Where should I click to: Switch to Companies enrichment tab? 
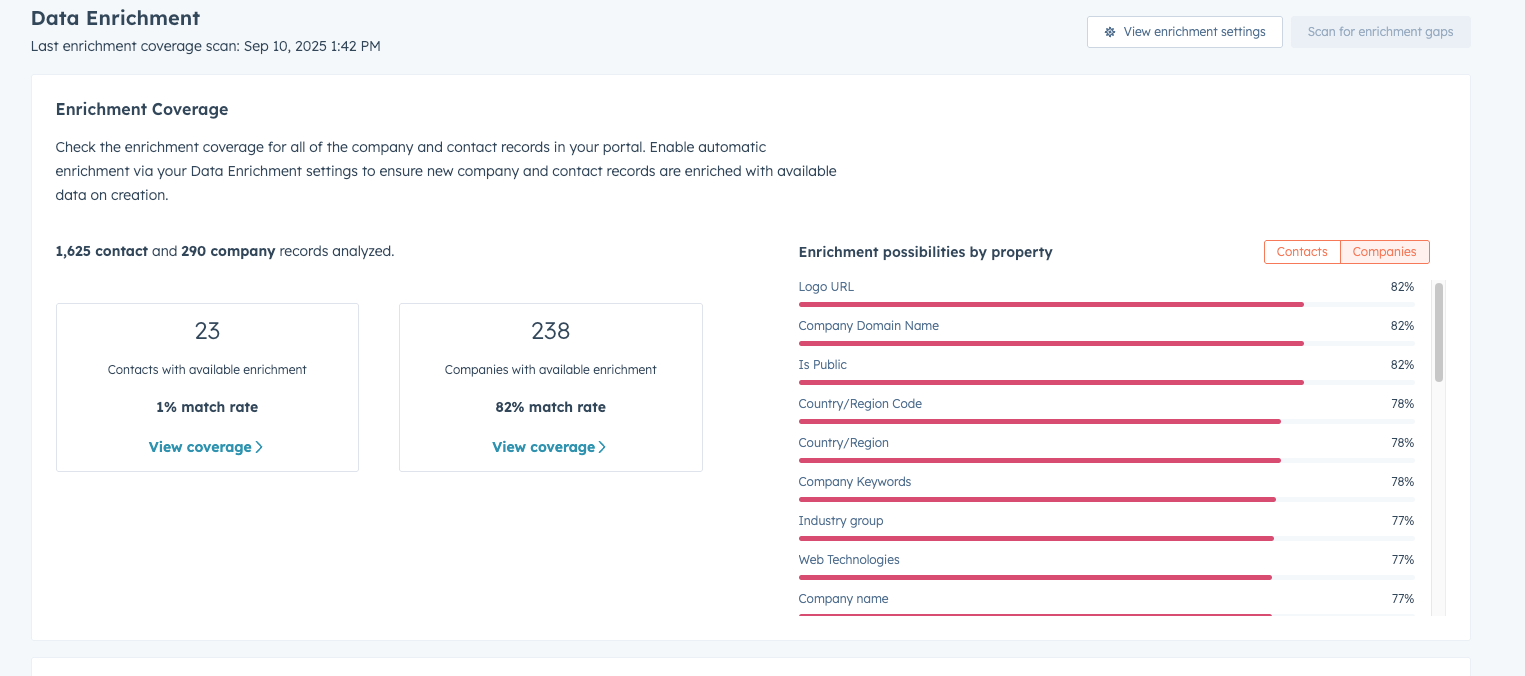[x=1385, y=252]
